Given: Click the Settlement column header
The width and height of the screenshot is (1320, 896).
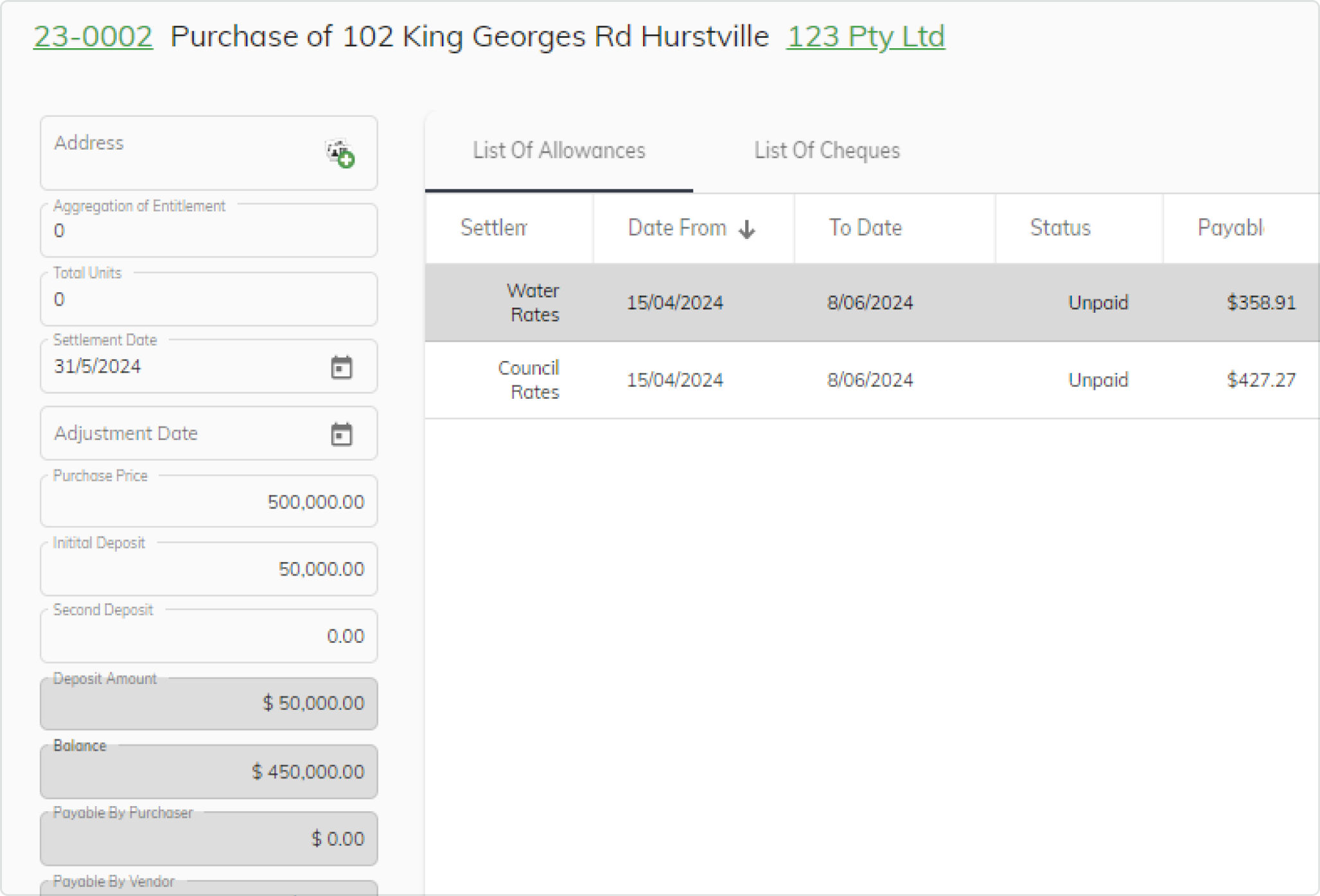Looking at the screenshot, I should (493, 228).
